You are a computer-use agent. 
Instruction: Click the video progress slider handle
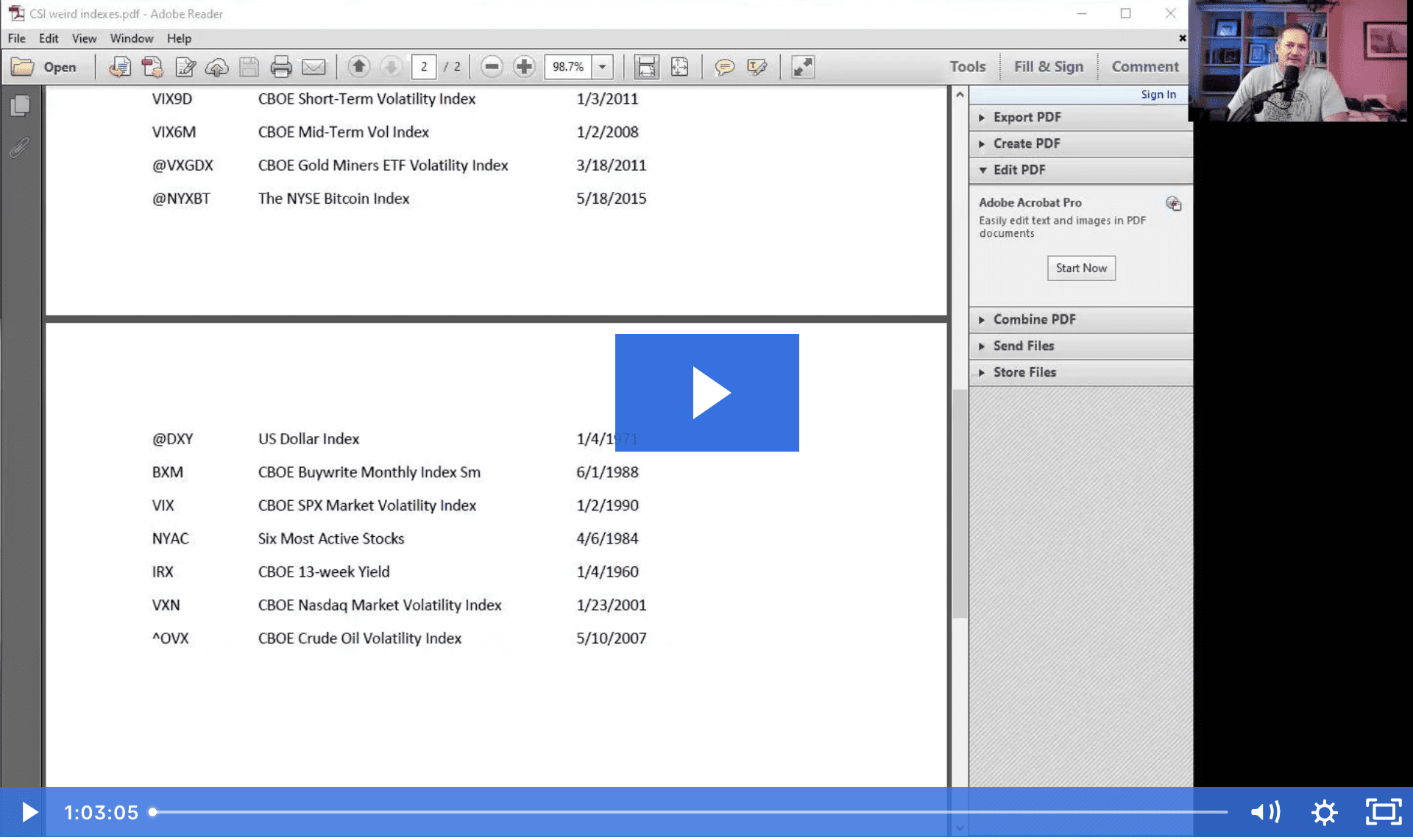coord(153,812)
